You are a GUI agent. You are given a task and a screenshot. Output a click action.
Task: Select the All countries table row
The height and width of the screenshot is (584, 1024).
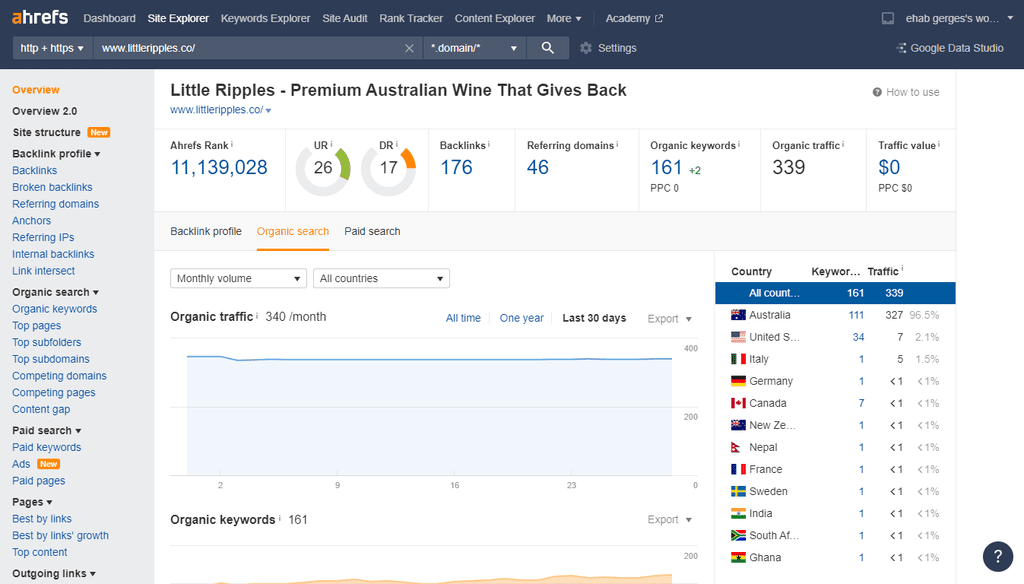click(x=835, y=293)
